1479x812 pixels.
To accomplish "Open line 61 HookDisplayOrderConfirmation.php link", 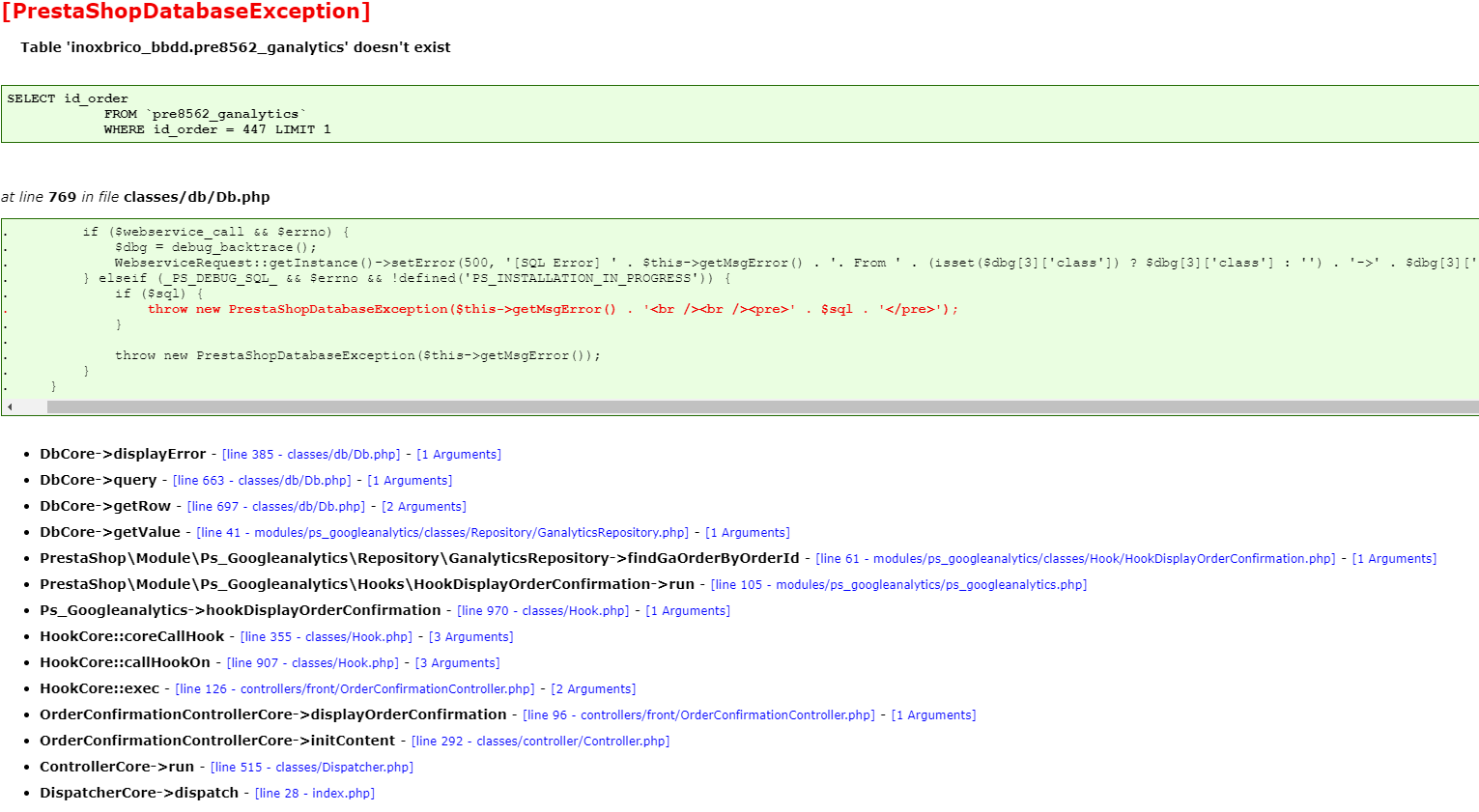I will [x=1075, y=559].
